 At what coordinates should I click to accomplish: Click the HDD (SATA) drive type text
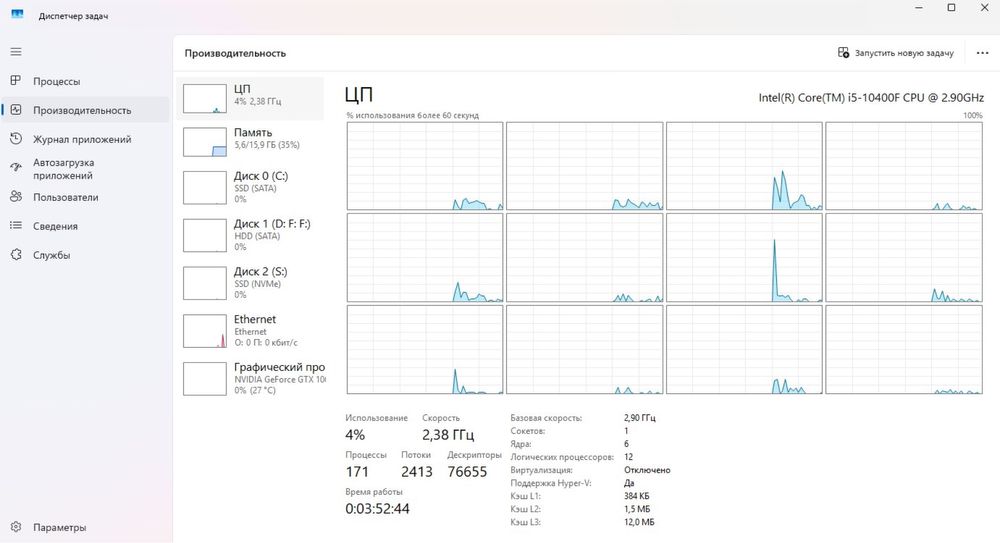[x=256, y=236]
